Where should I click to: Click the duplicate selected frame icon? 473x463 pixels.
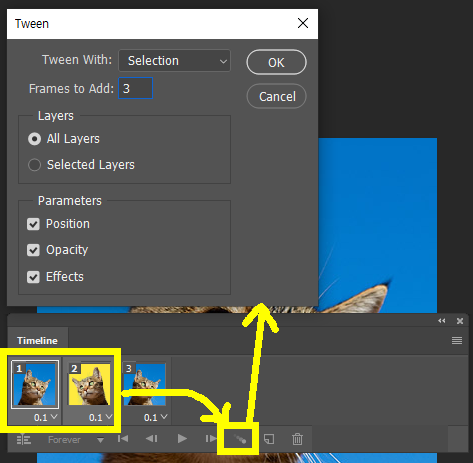coord(269,439)
